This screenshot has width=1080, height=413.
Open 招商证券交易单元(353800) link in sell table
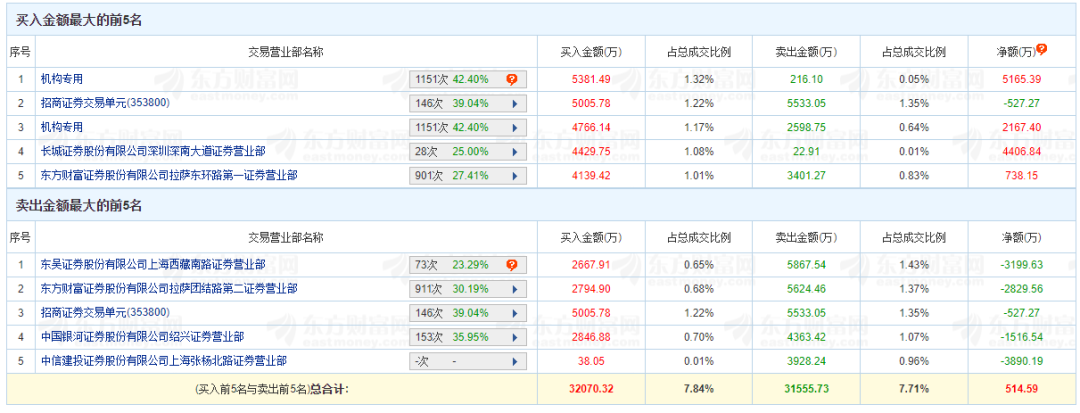(x=105, y=312)
